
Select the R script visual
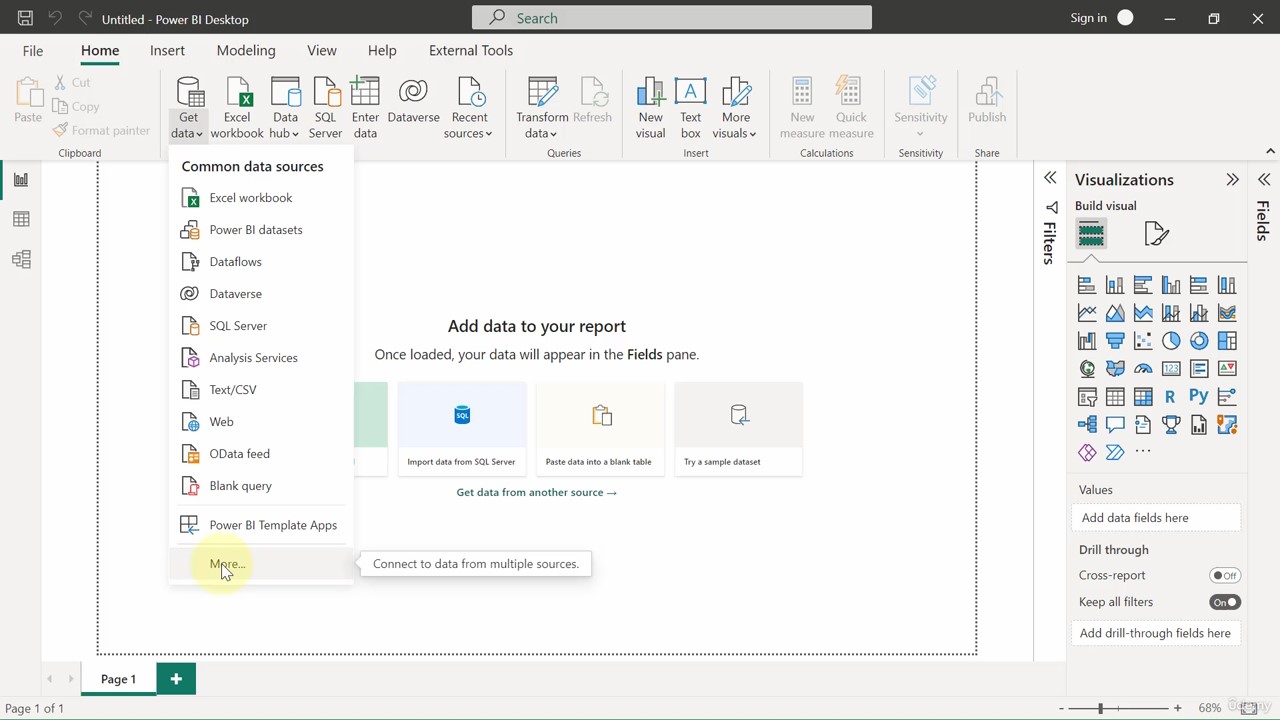point(1171,397)
